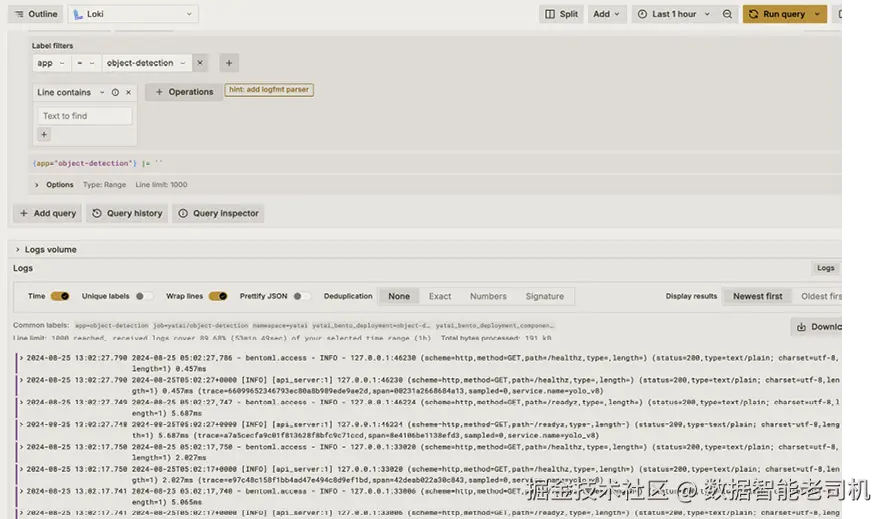
Task: Show info for Line contains operation
Action: click(115, 92)
